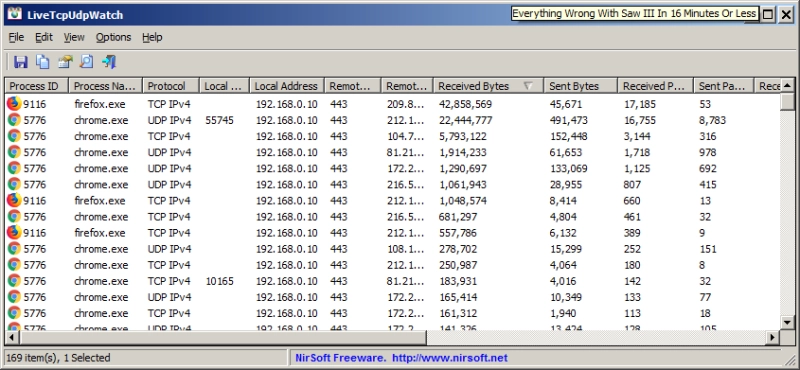Click the LiveTcpUdpWatch title bar app icon
The height and width of the screenshot is (370, 800).
click(16, 14)
